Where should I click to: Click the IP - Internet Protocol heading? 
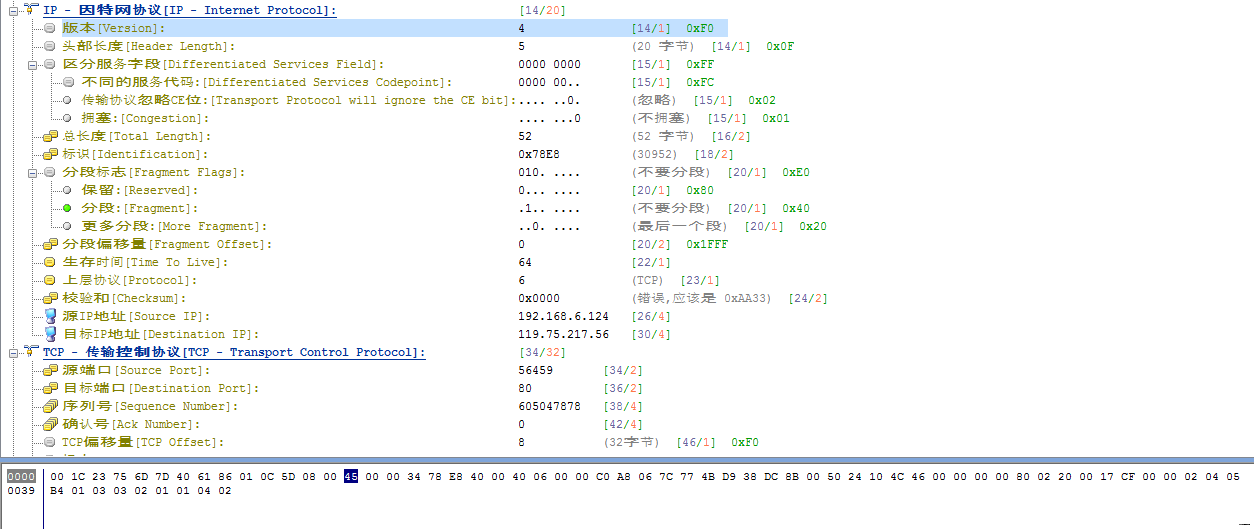pyautogui.click(x=189, y=10)
